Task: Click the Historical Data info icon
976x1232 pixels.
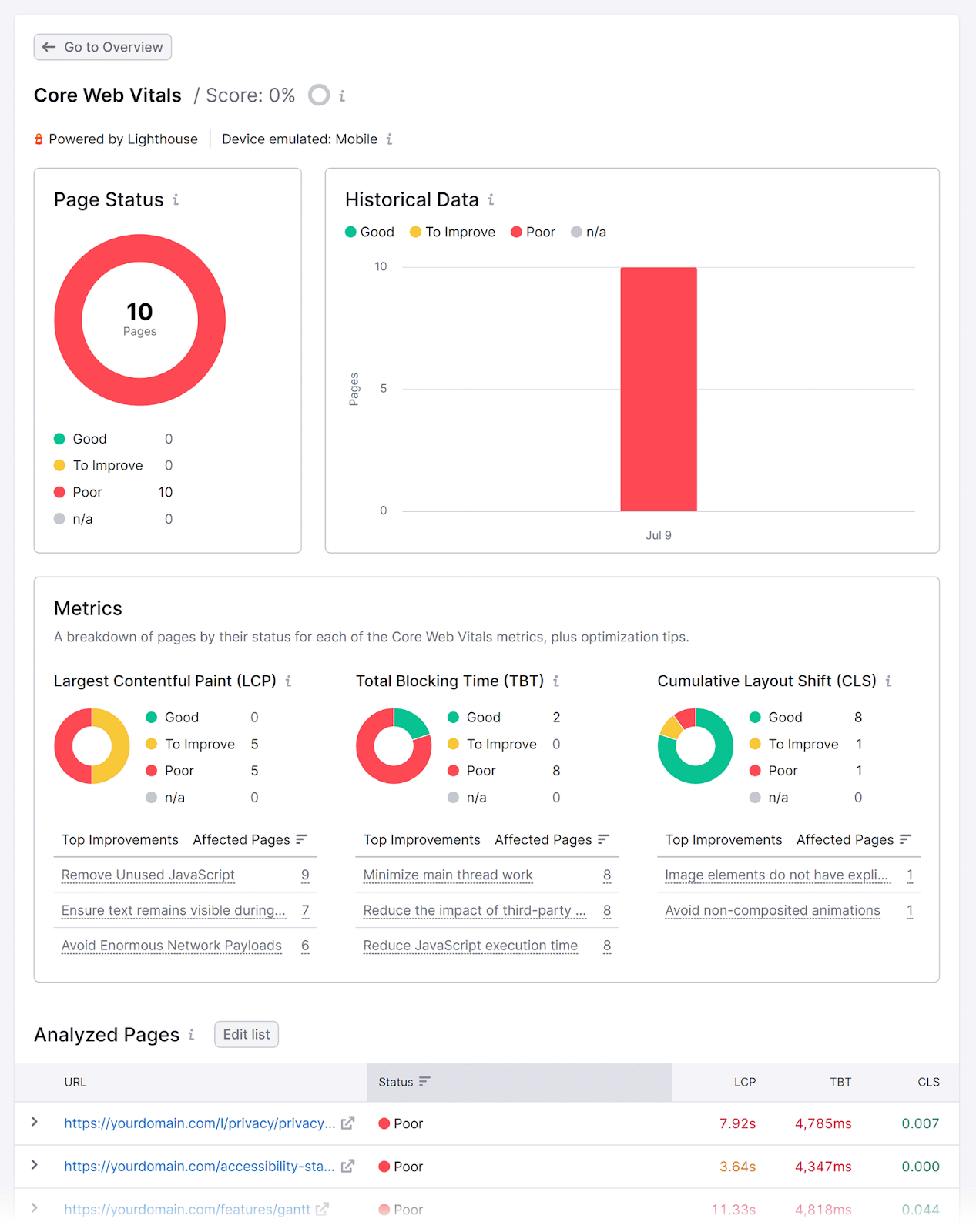Action: point(491,199)
